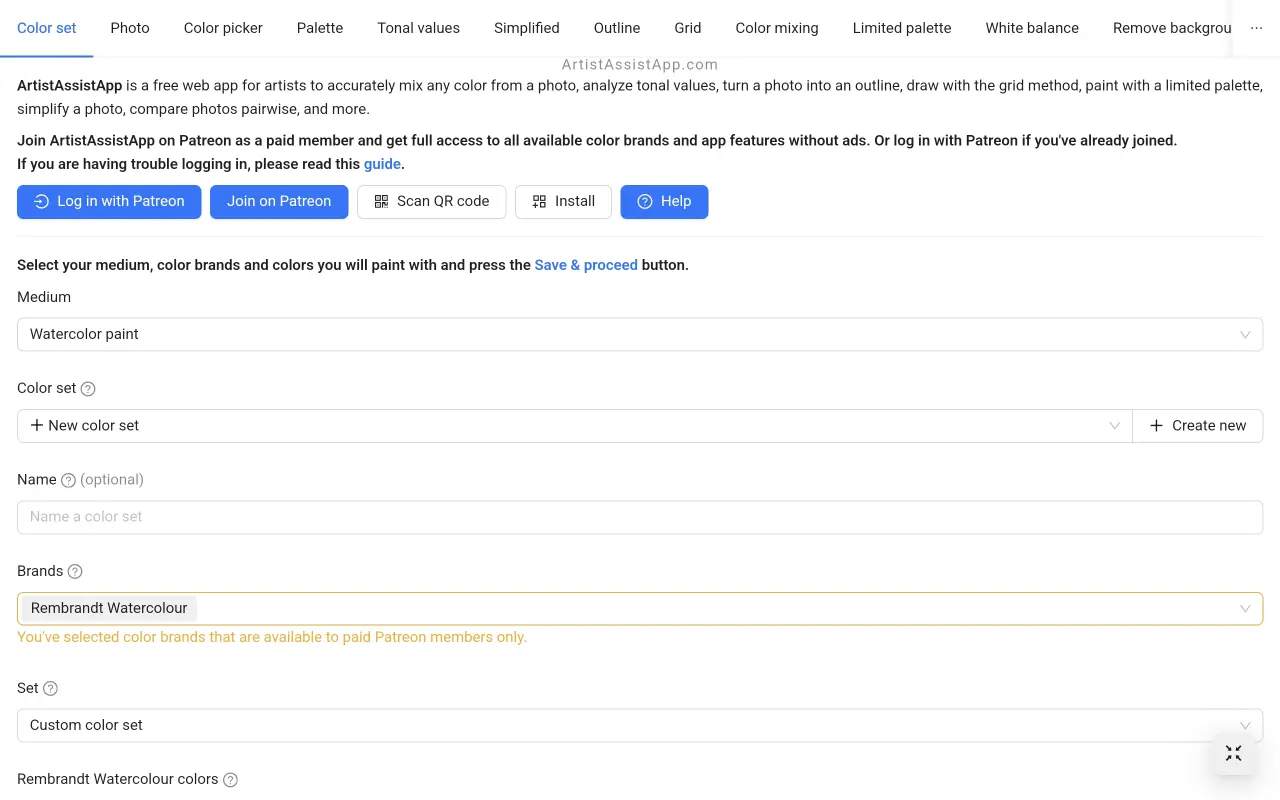
Task: Click the Join on Patreon button
Action: [x=279, y=202]
